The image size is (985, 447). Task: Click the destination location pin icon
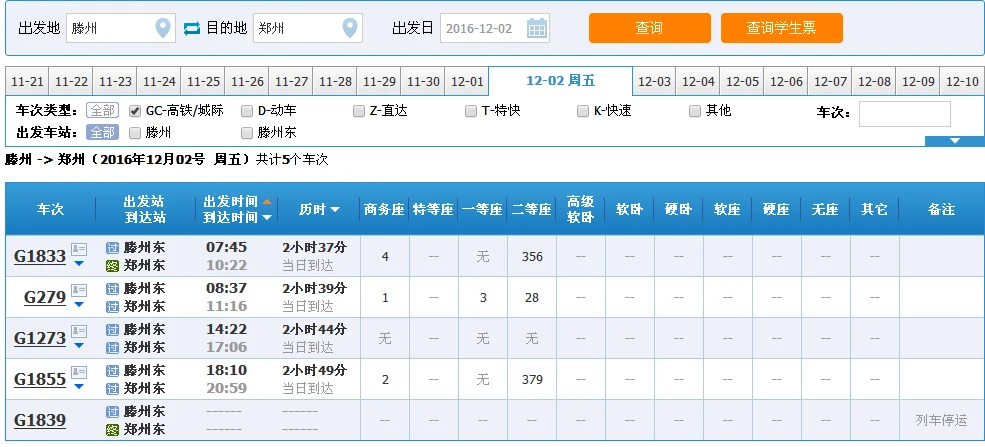[x=350, y=28]
